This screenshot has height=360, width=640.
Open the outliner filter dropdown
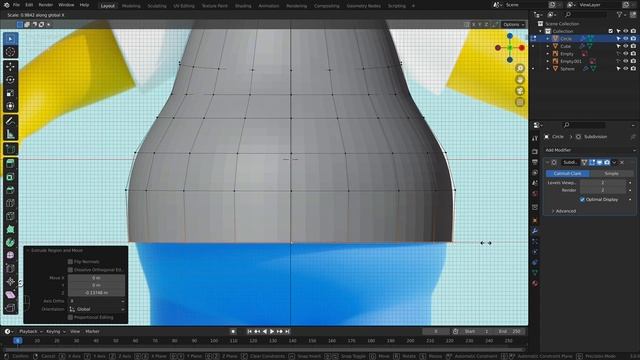[621, 15]
